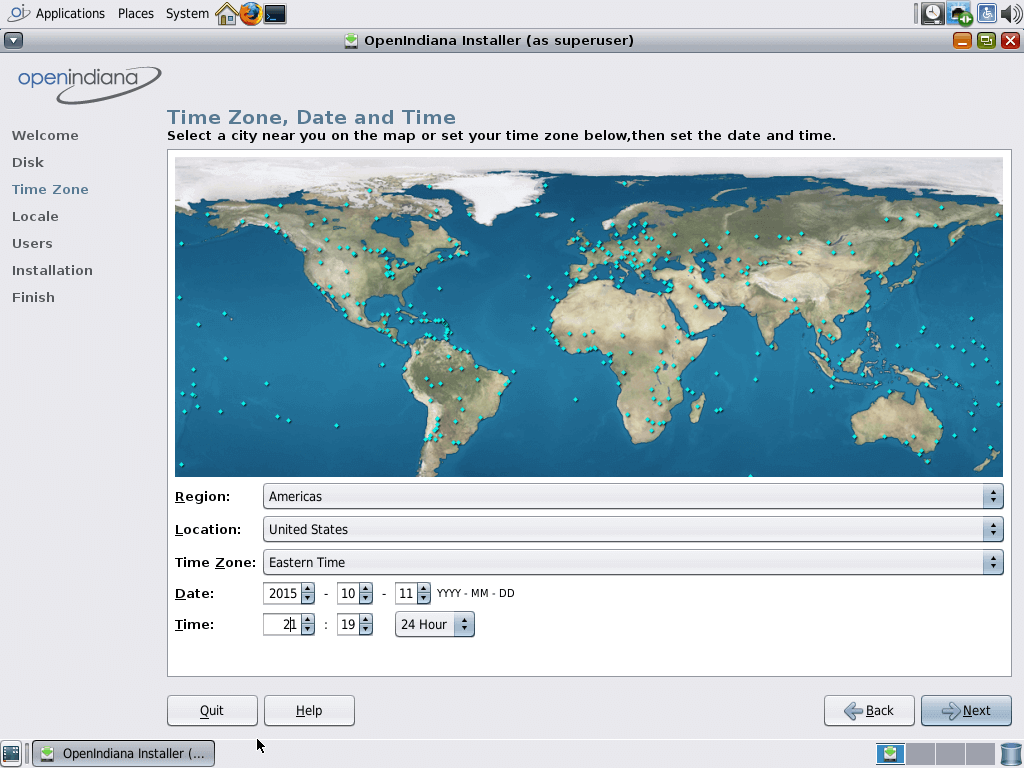Screen dimensions: 1024x768
Task: Open the network status tray icon
Action: click(x=959, y=14)
